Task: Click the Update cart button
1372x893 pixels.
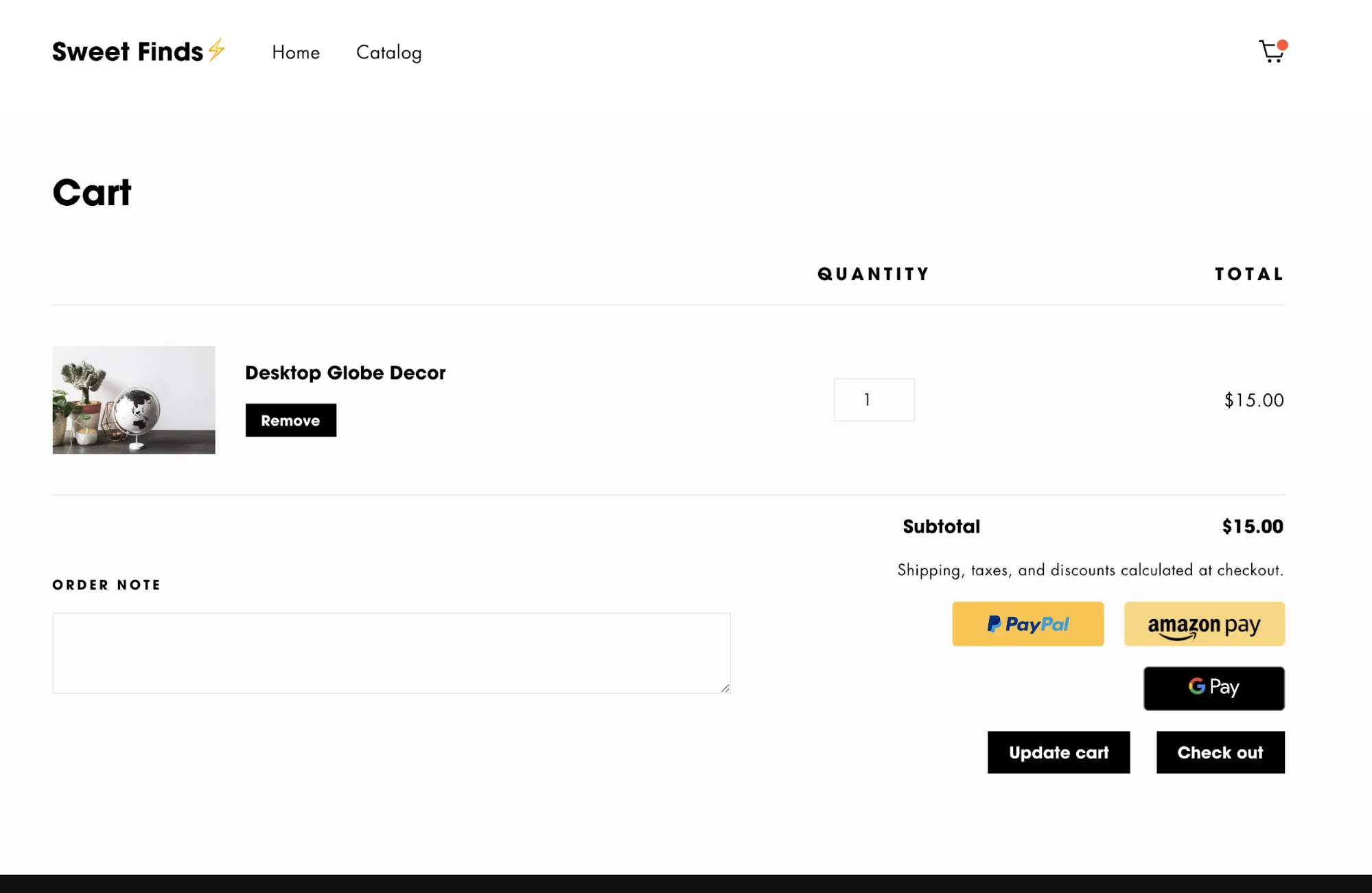Action: [x=1059, y=752]
